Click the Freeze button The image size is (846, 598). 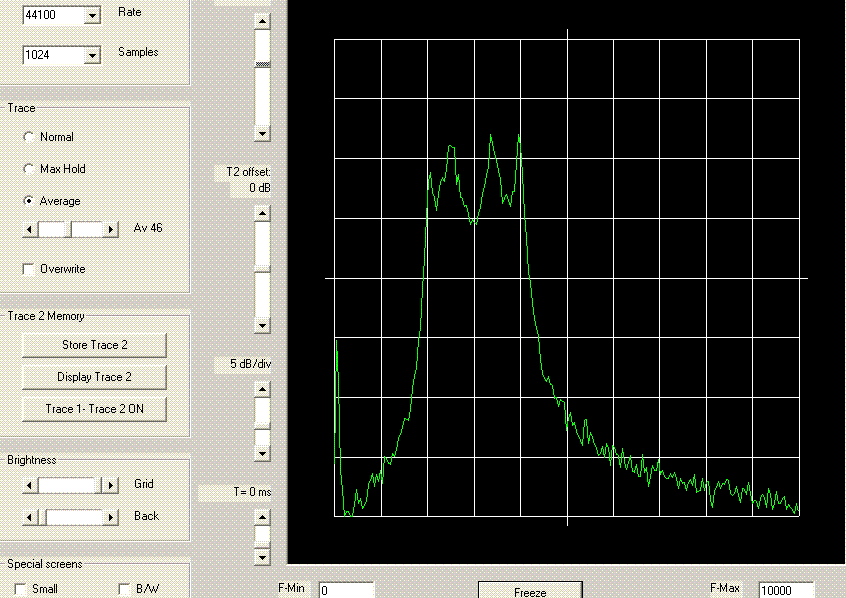530,590
